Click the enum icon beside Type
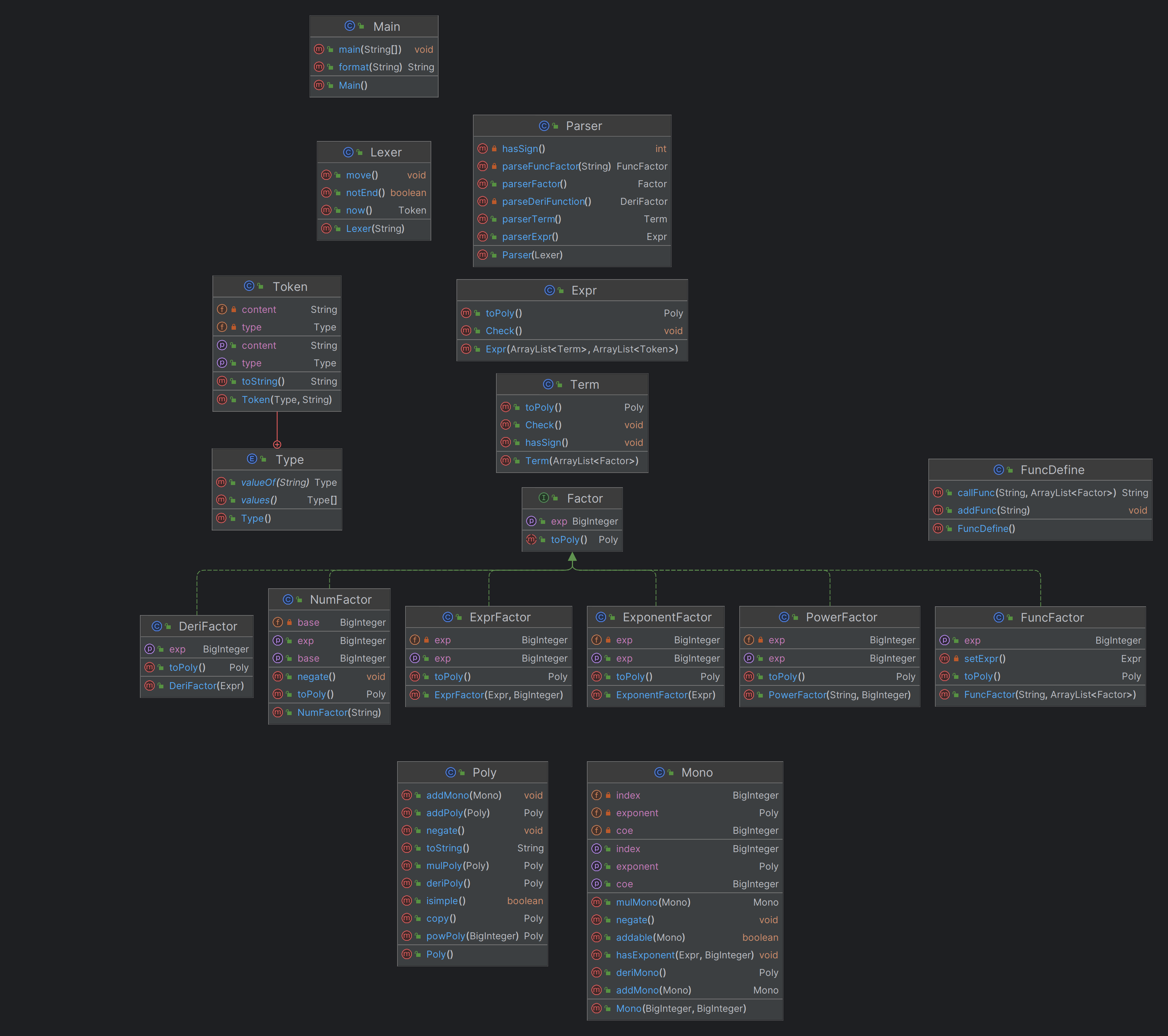 point(252,459)
